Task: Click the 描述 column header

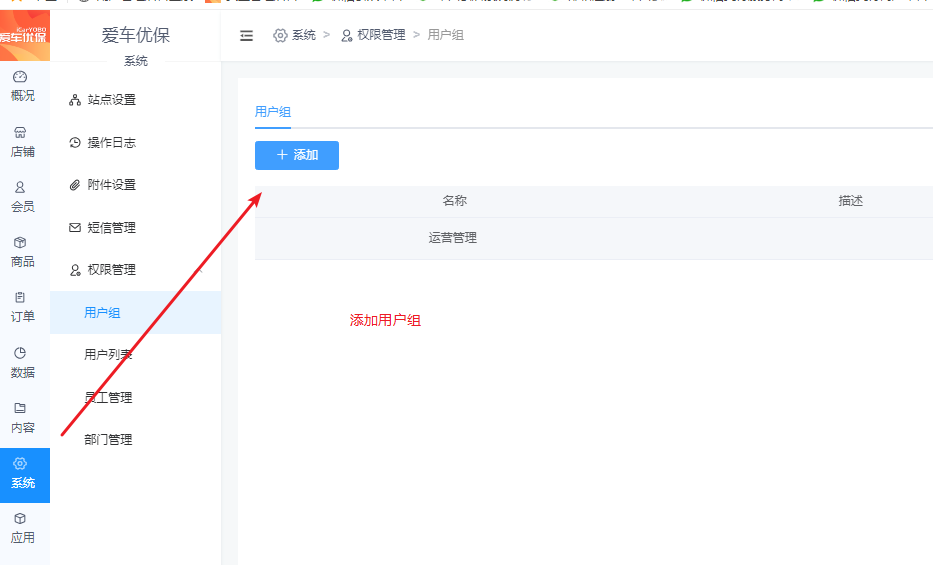Action: coord(850,201)
